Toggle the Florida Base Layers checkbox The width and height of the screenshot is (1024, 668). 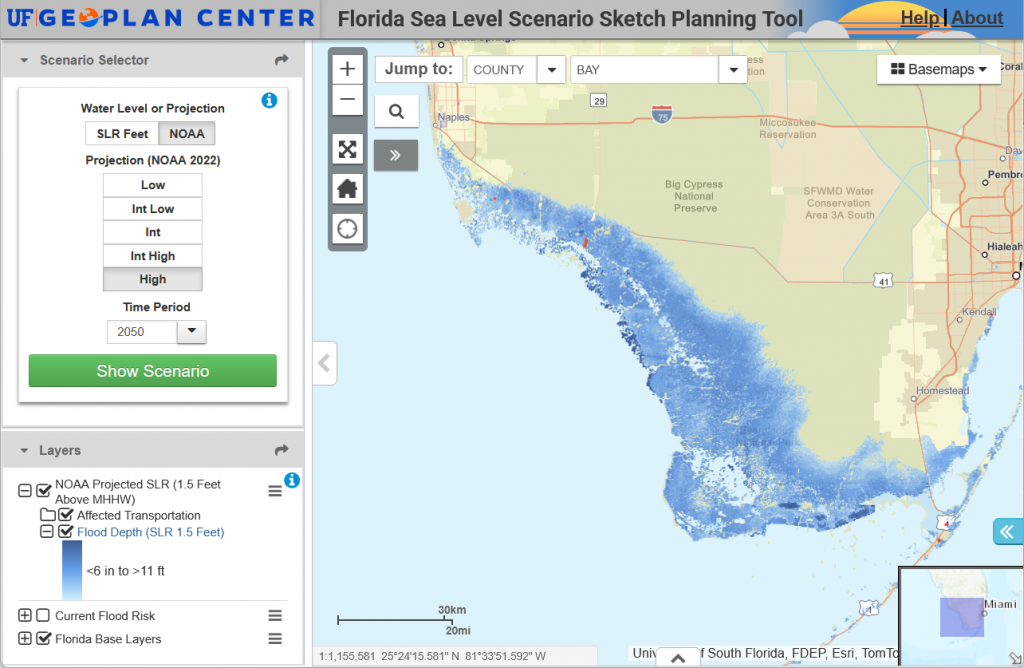point(43,639)
